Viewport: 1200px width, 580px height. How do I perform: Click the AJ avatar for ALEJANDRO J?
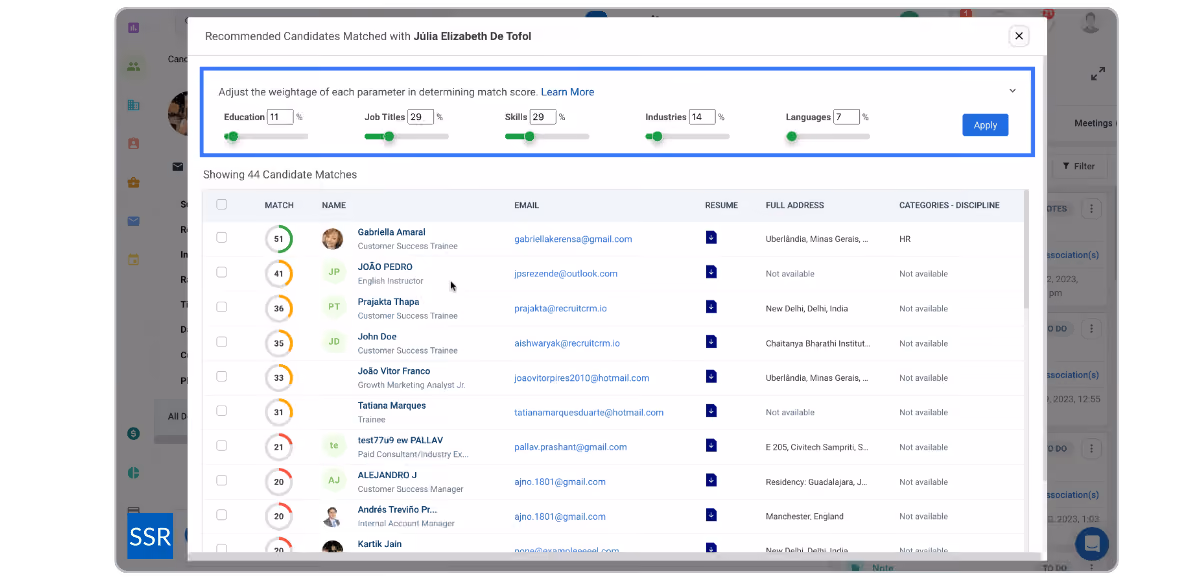[334, 481]
